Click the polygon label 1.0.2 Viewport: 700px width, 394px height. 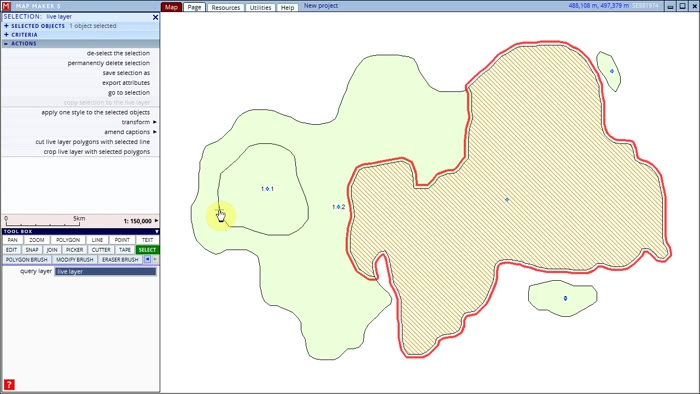pyautogui.click(x=338, y=207)
